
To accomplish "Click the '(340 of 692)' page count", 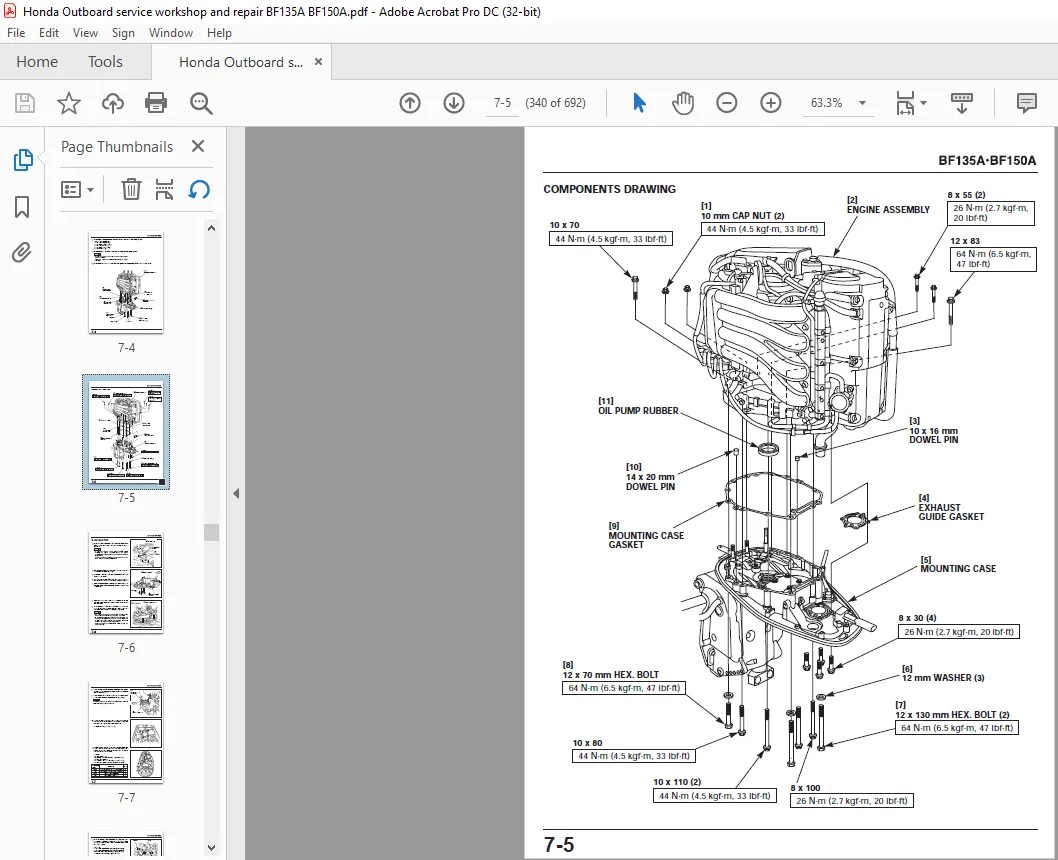I will [x=555, y=103].
